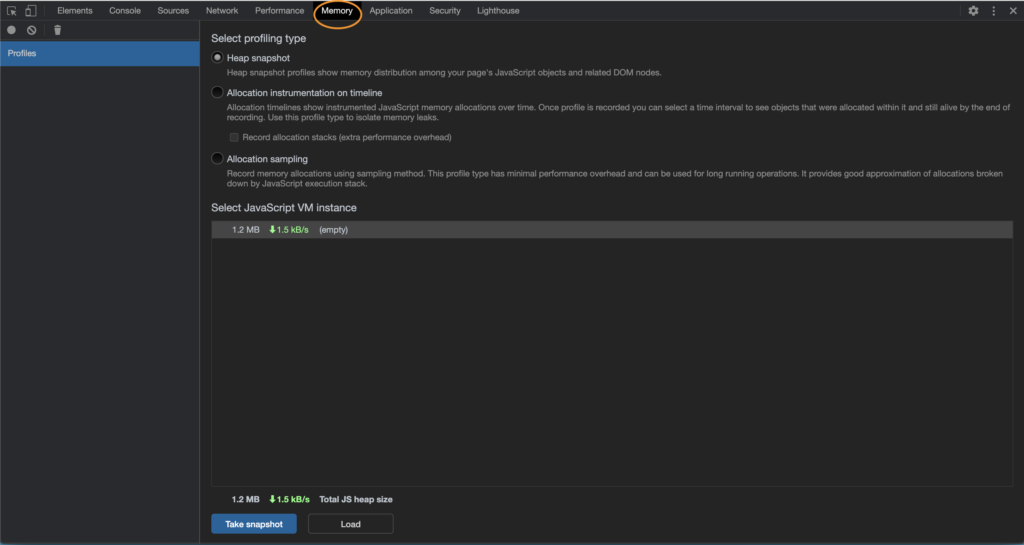Image resolution: width=1024 pixels, height=545 pixels.
Task: Click the Load button
Action: 350,524
